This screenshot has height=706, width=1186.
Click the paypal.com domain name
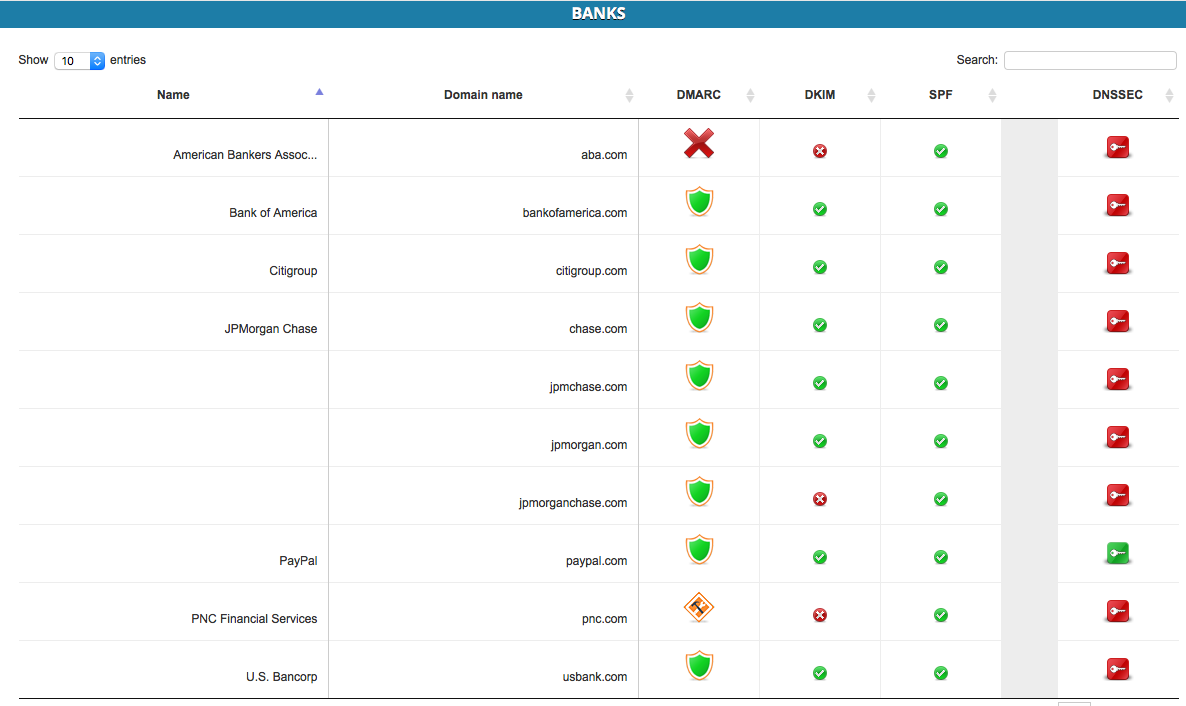point(596,561)
